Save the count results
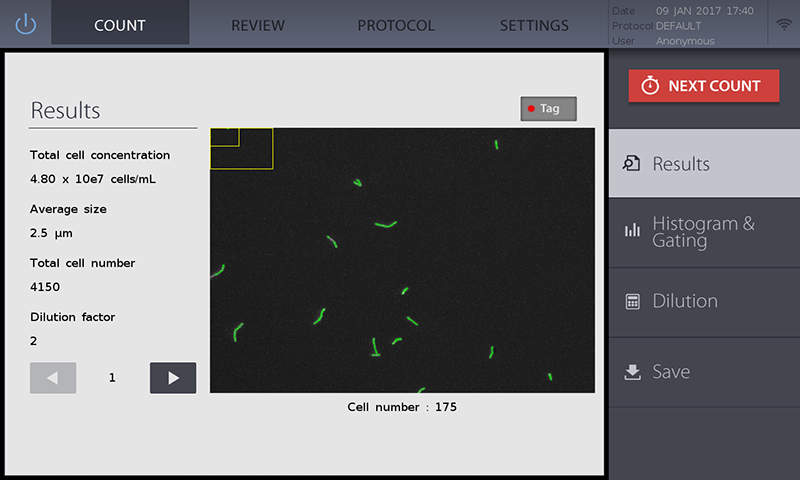This screenshot has width=800, height=480. [704, 371]
